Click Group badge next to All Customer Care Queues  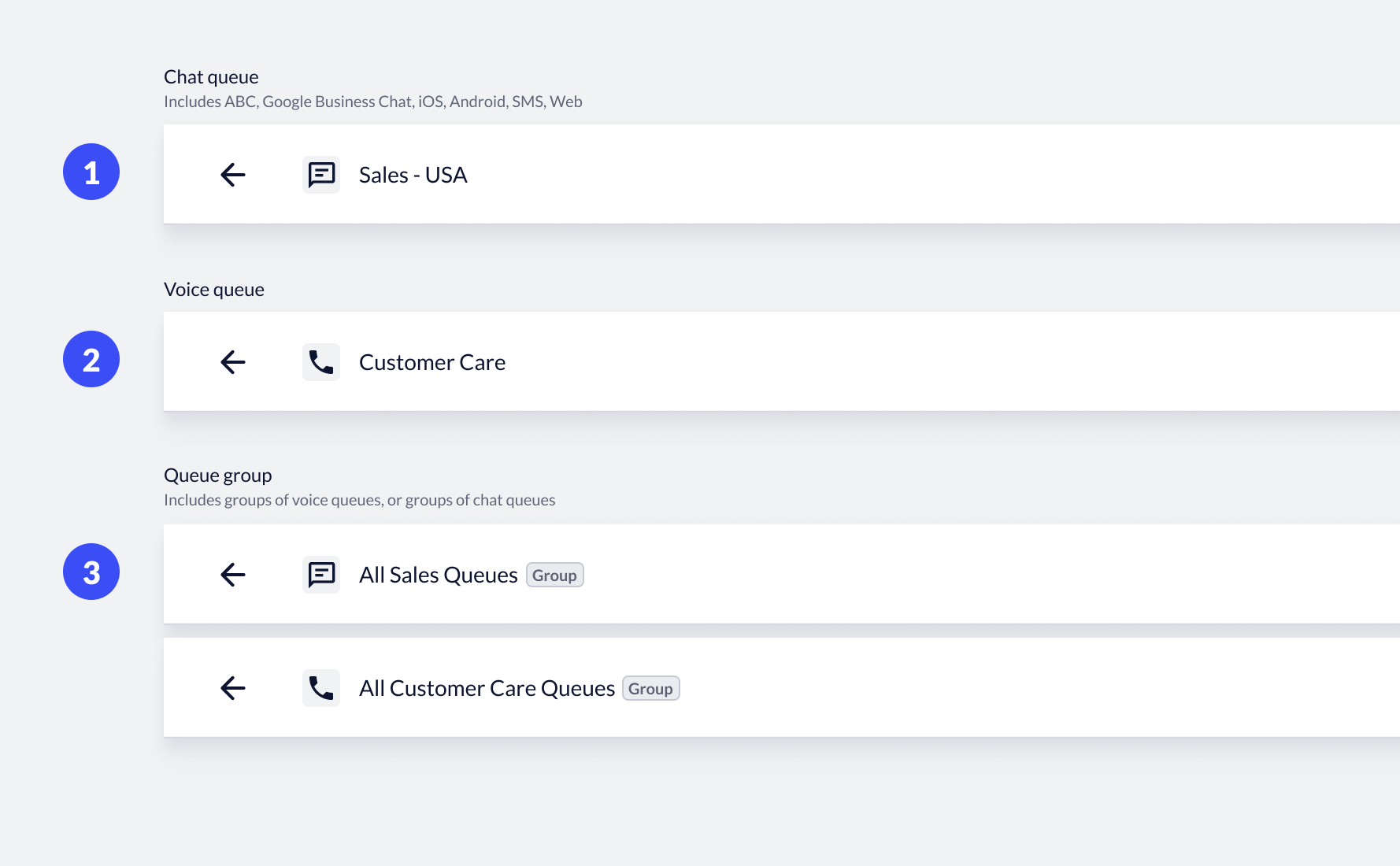[650, 689]
